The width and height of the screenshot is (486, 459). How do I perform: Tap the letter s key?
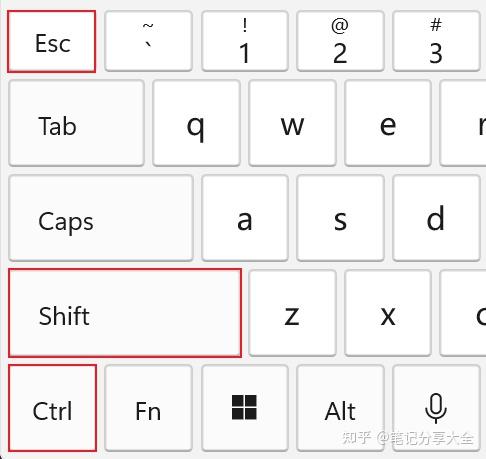[x=340, y=218]
